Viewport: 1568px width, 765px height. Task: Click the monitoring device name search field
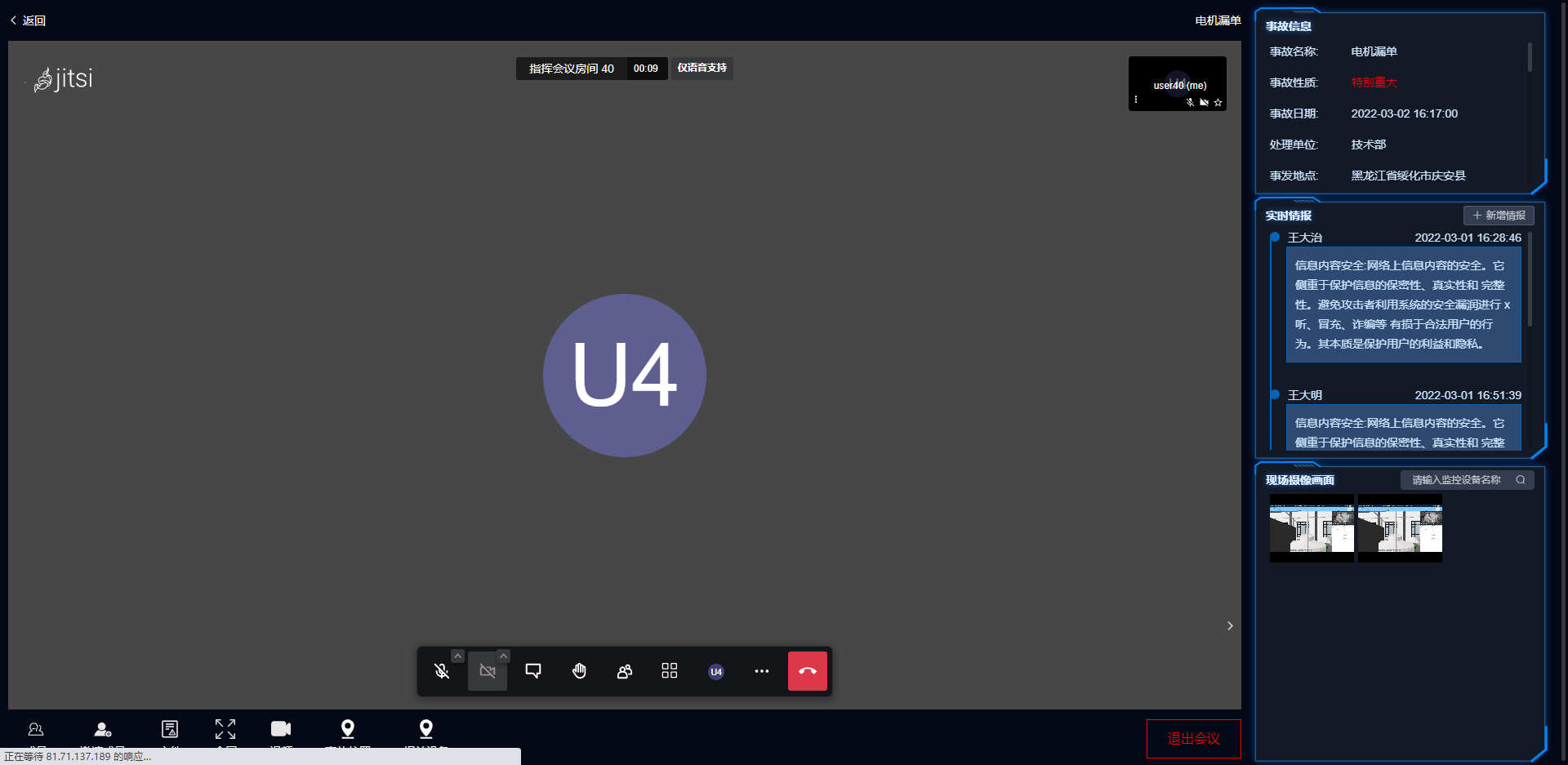coord(1458,480)
